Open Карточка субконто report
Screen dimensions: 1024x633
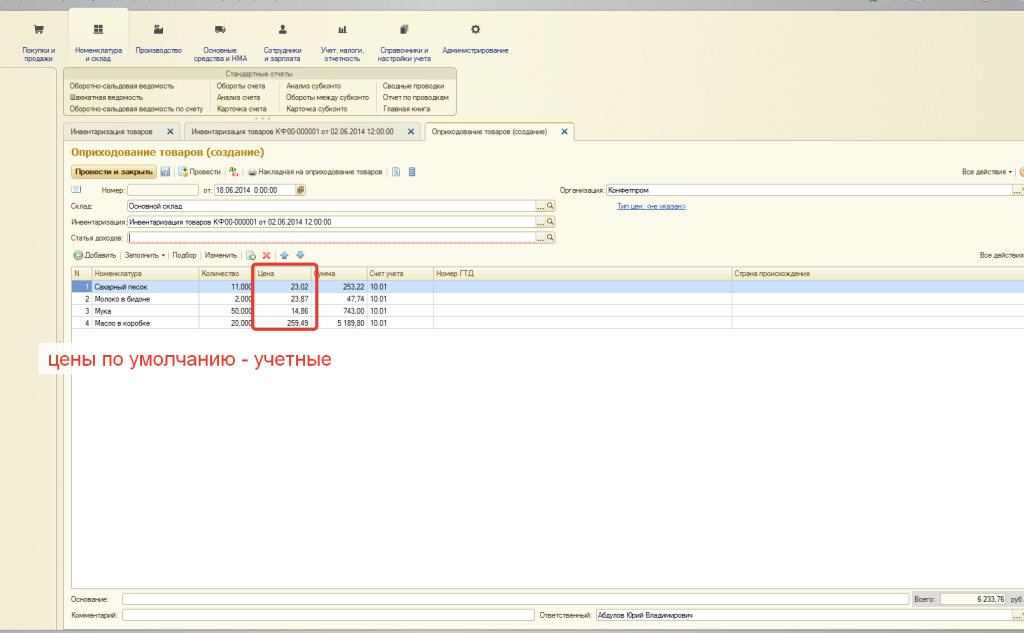(x=317, y=109)
